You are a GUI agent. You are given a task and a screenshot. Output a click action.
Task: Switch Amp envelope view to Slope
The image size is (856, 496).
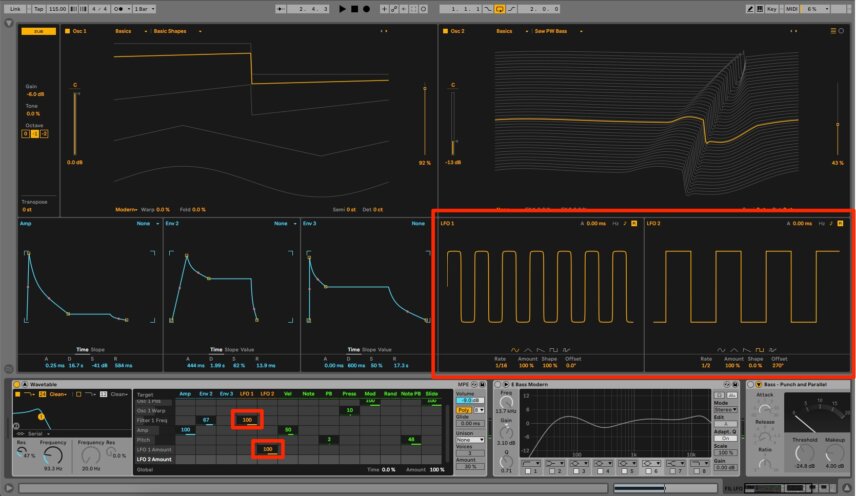(97, 349)
